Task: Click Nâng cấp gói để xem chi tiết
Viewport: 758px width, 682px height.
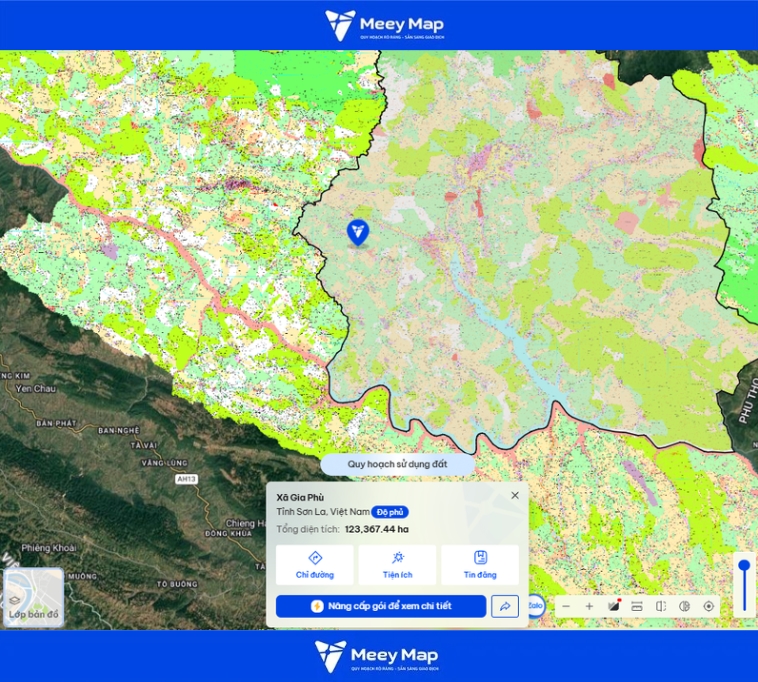Action: (x=381, y=606)
